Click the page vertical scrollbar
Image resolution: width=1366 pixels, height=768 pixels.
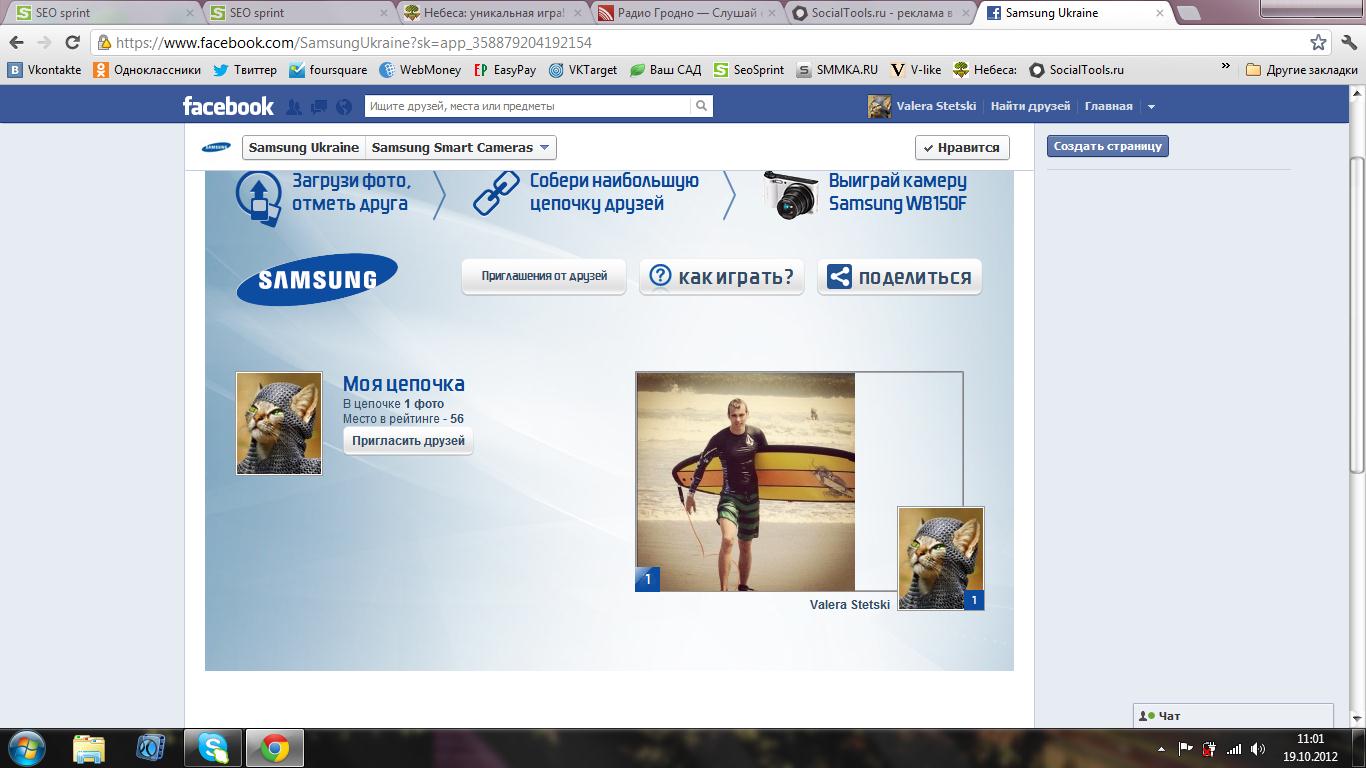click(x=1357, y=315)
